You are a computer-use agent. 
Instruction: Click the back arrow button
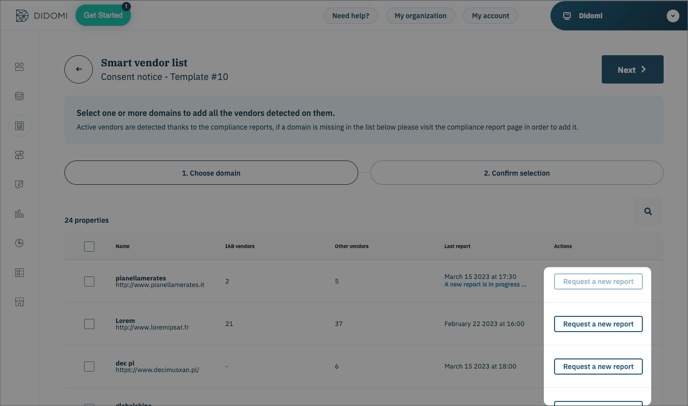79,69
